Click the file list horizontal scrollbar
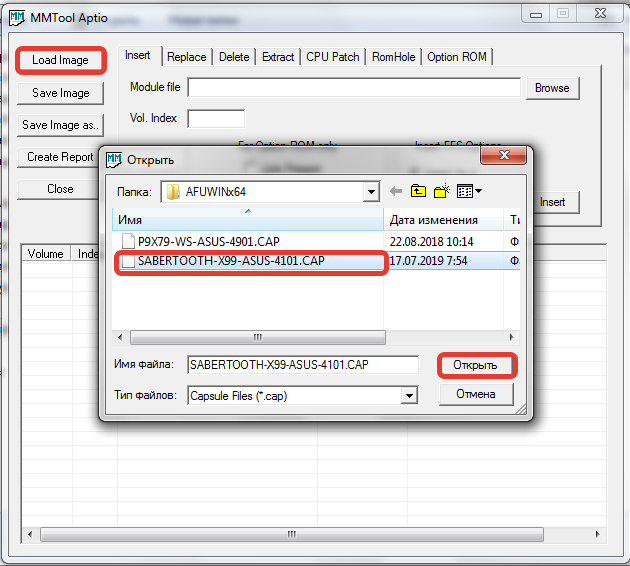This screenshot has width=630, height=566. coord(258,337)
